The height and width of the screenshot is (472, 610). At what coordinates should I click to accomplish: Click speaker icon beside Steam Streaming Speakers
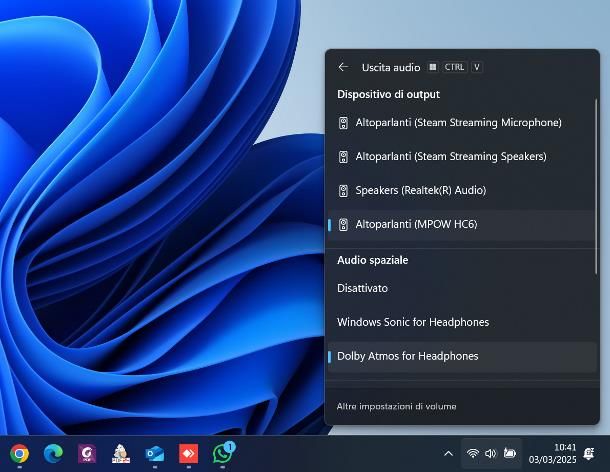coord(343,157)
